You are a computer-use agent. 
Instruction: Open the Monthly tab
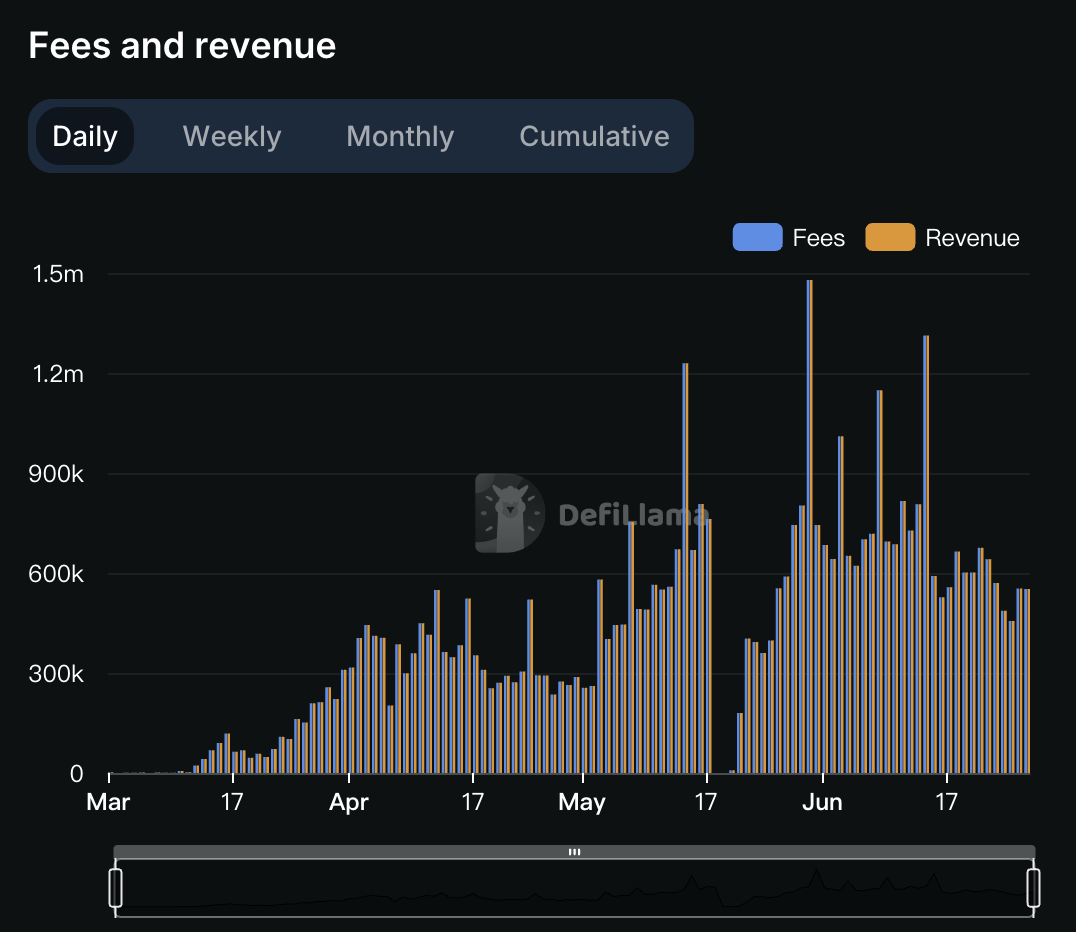[400, 136]
